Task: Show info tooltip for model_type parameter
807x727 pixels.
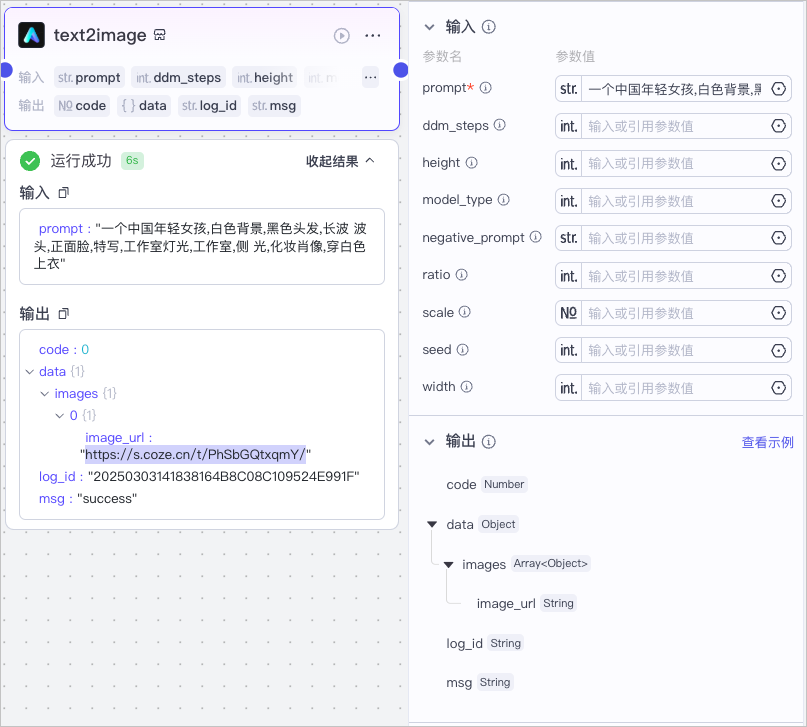Action: point(504,200)
